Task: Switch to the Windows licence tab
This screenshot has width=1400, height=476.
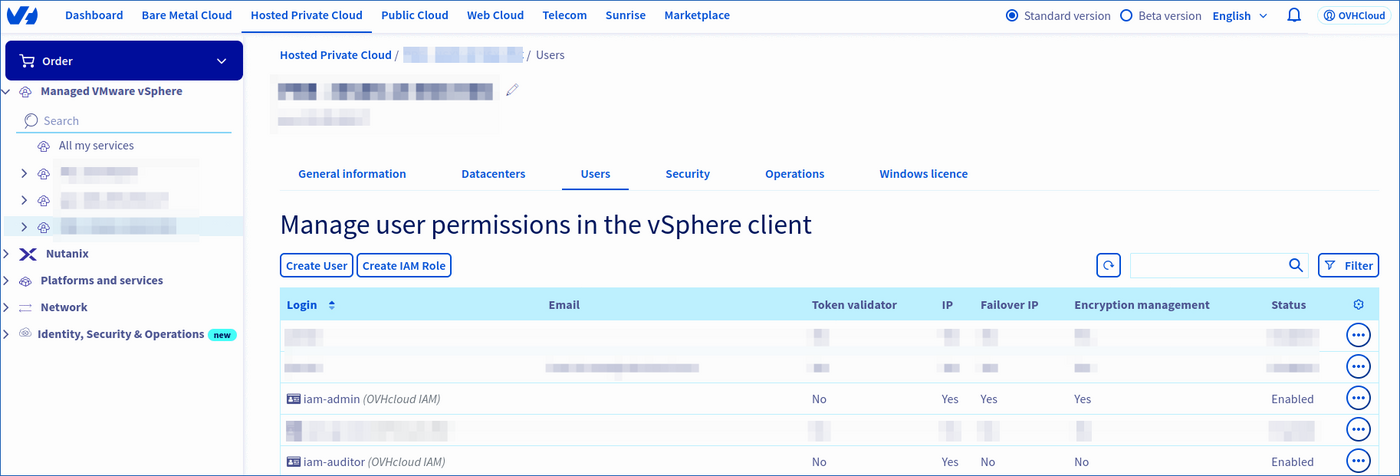Action: pyautogui.click(x=924, y=174)
